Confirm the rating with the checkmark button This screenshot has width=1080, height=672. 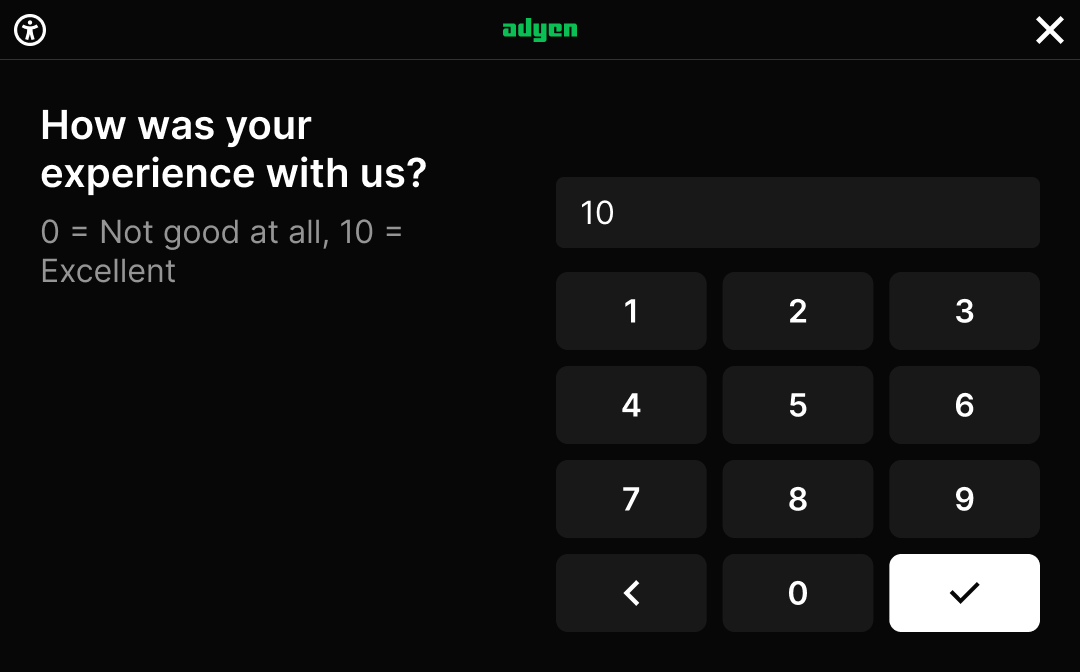(964, 593)
